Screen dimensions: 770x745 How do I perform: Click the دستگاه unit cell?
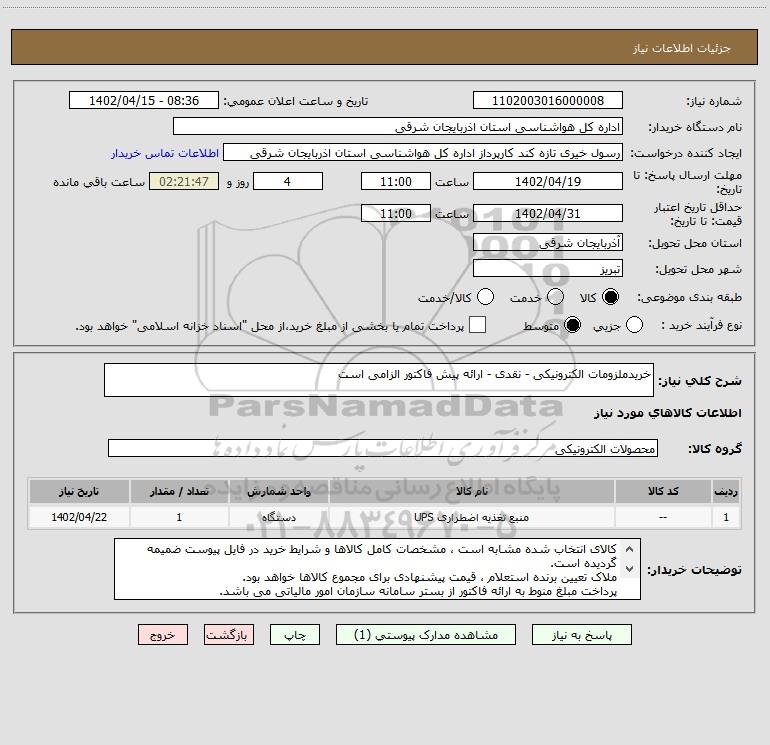[x=278, y=517]
